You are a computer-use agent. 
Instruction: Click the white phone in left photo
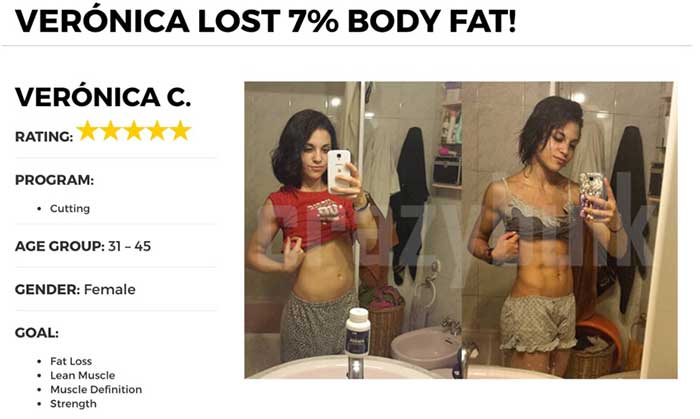pos(338,171)
